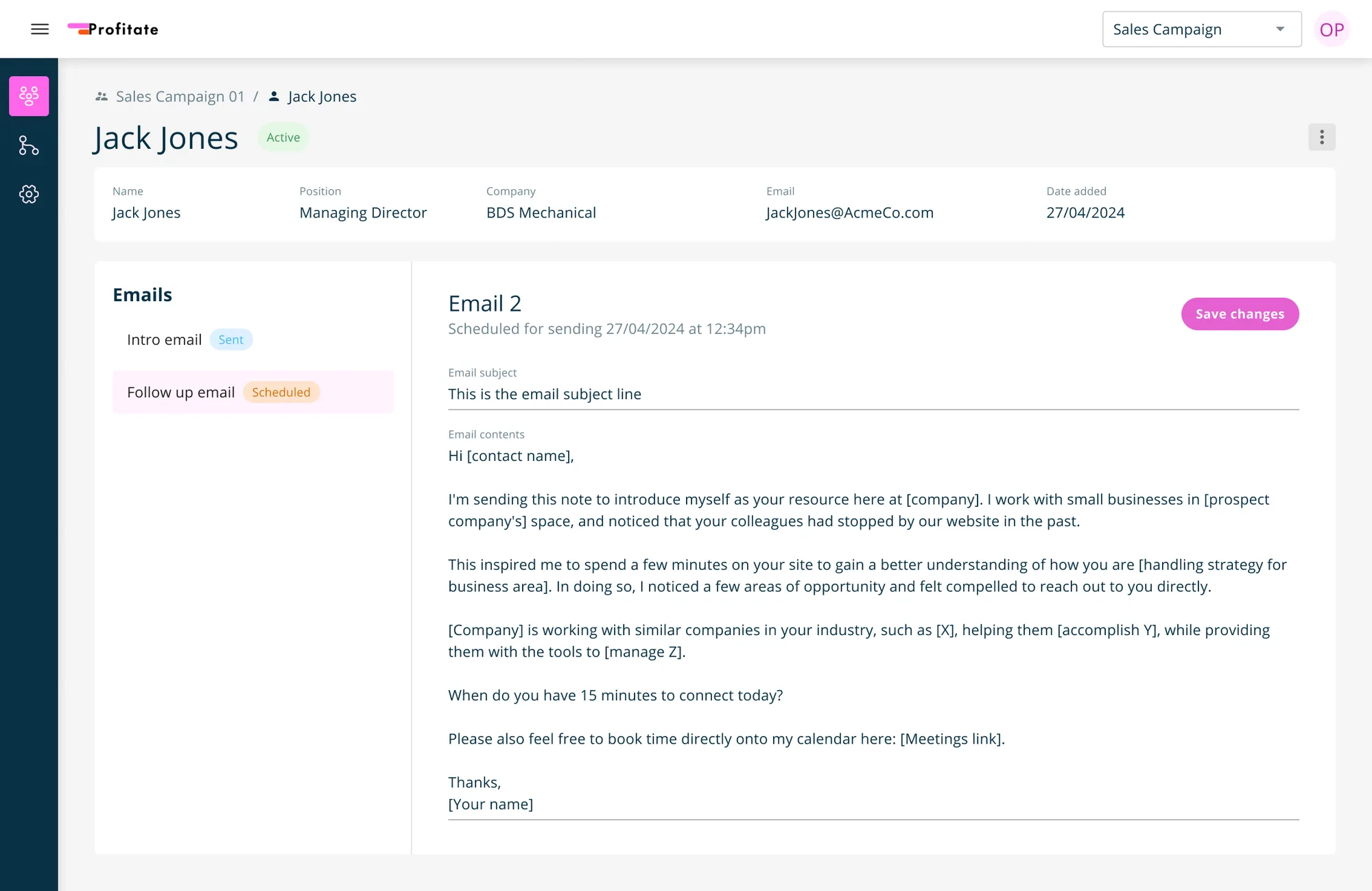Click the Active status badge
This screenshot has height=891, width=1372.
click(x=283, y=137)
